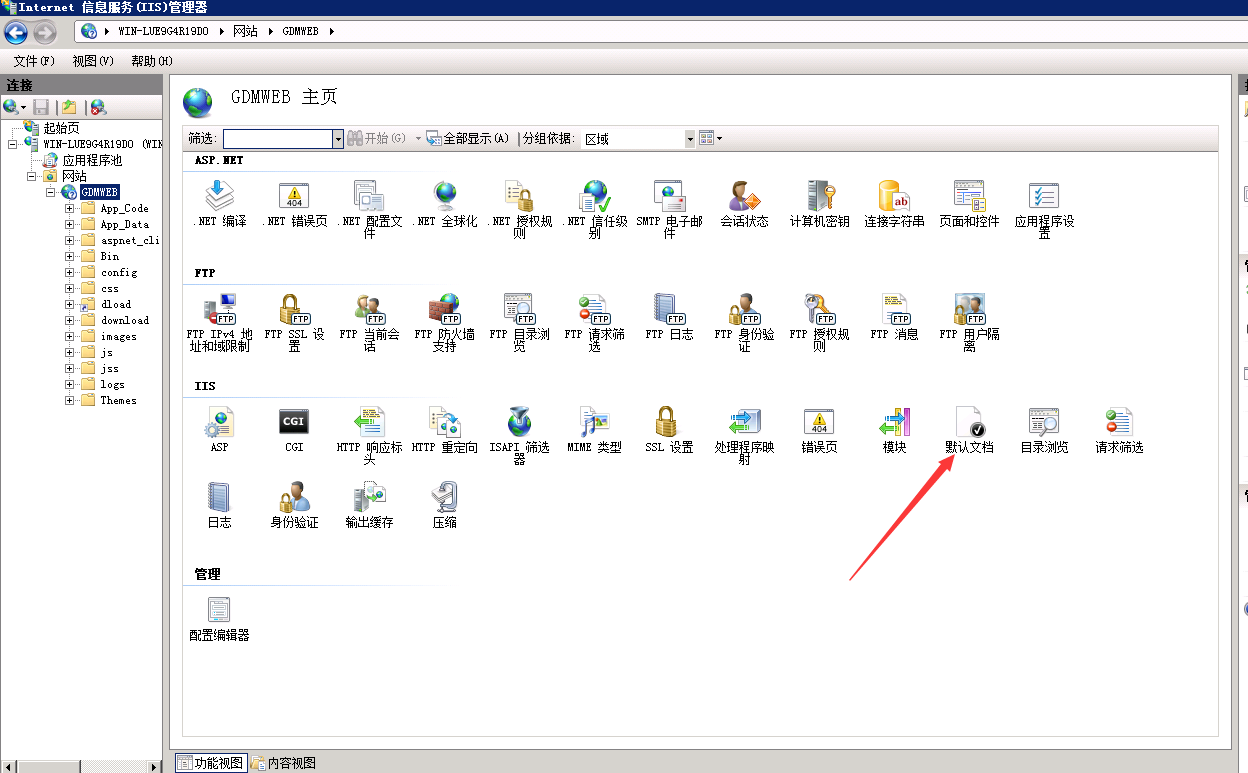This screenshot has height=773, width=1248.
Task: Switch to the 内容视图 tab
Action: (284, 763)
